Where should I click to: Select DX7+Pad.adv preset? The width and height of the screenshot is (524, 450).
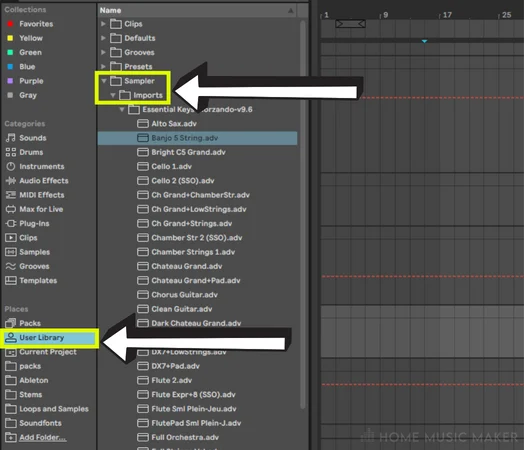point(168,366)
